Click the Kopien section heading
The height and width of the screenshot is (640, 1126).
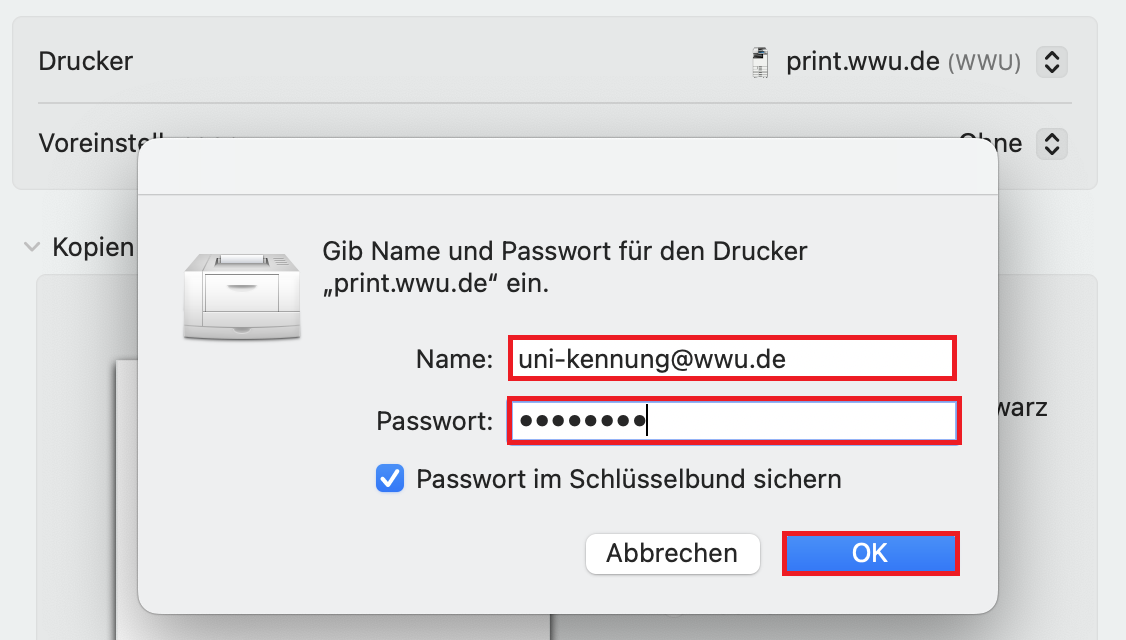point(93,247)
